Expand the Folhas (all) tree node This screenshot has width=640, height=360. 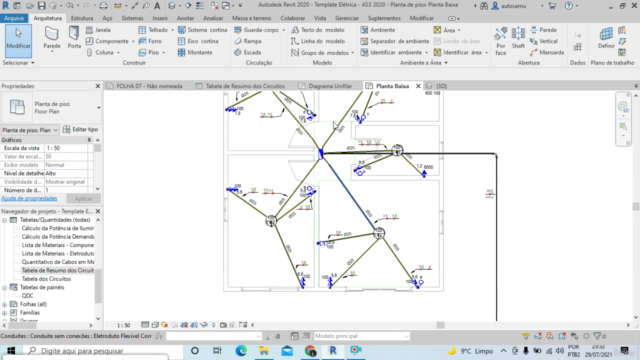coord(4,304)
